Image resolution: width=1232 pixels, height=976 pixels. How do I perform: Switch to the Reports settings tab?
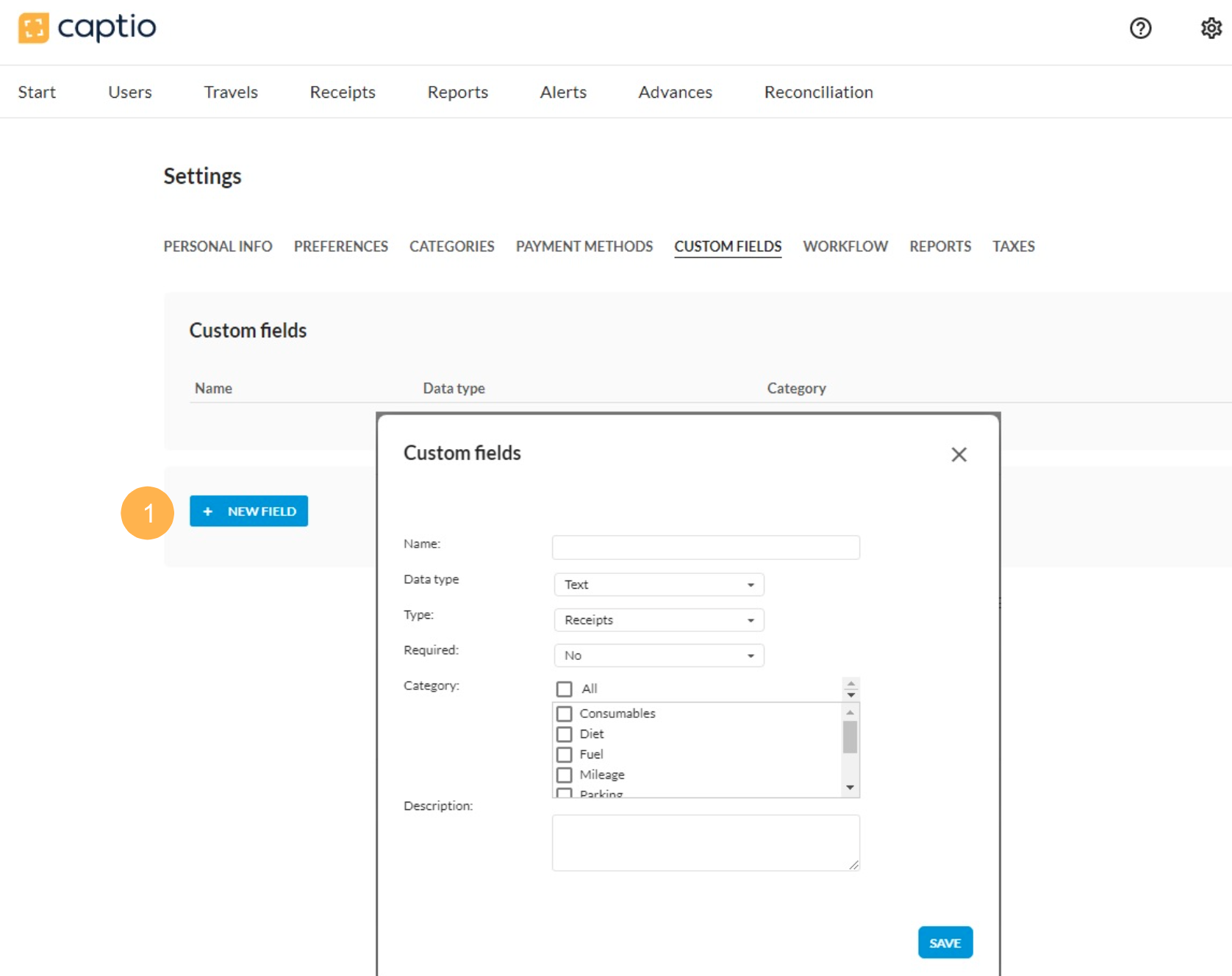tap(940, 246)
